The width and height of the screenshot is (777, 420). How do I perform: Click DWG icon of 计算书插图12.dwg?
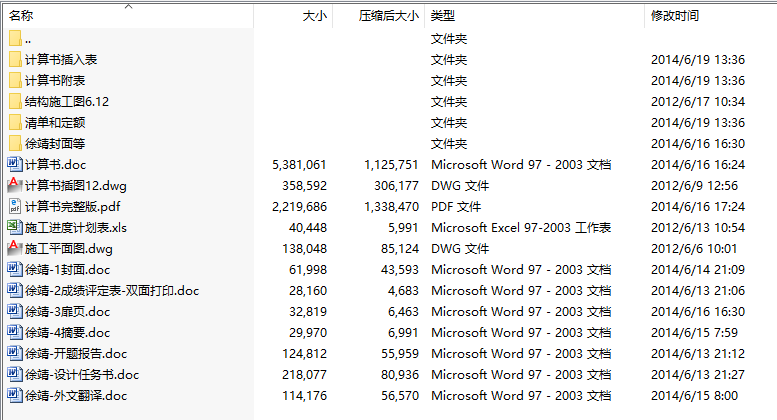pos(15,185)
